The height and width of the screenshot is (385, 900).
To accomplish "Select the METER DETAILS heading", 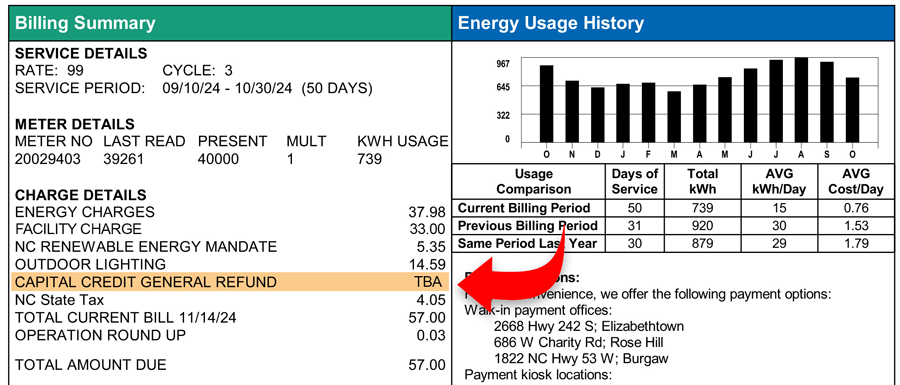I will 75,124.
